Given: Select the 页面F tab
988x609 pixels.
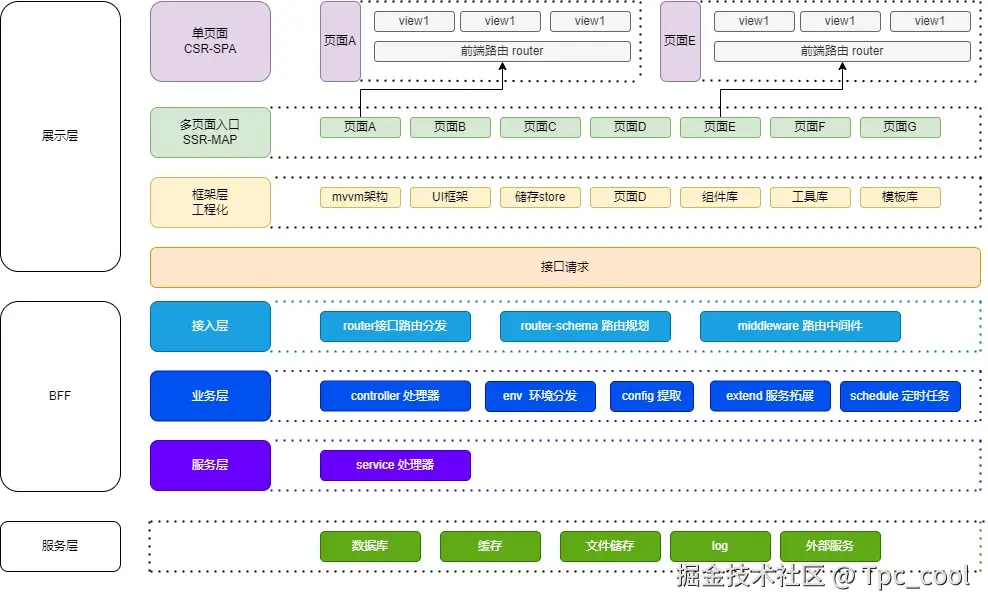Looking at the screenshot, I should [810, 127].
